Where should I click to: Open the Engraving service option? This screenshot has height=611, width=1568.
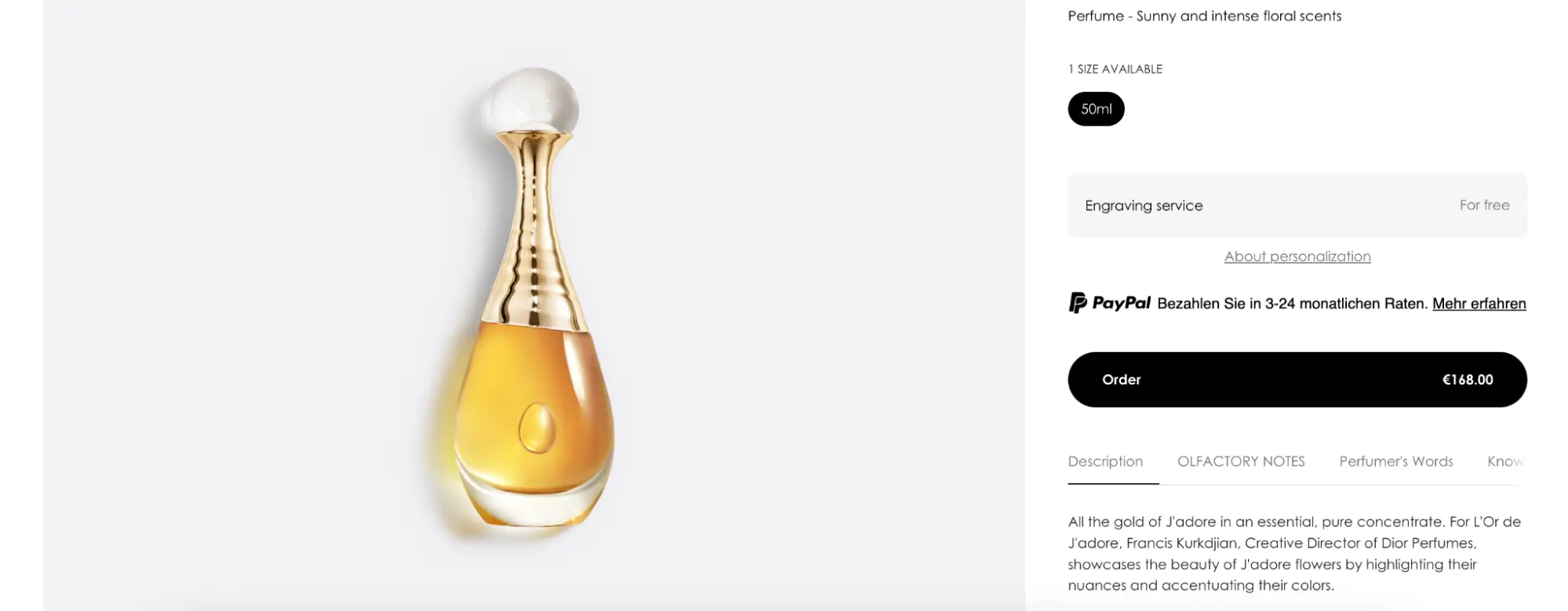pyautogui.click(x=1297, y=205)
